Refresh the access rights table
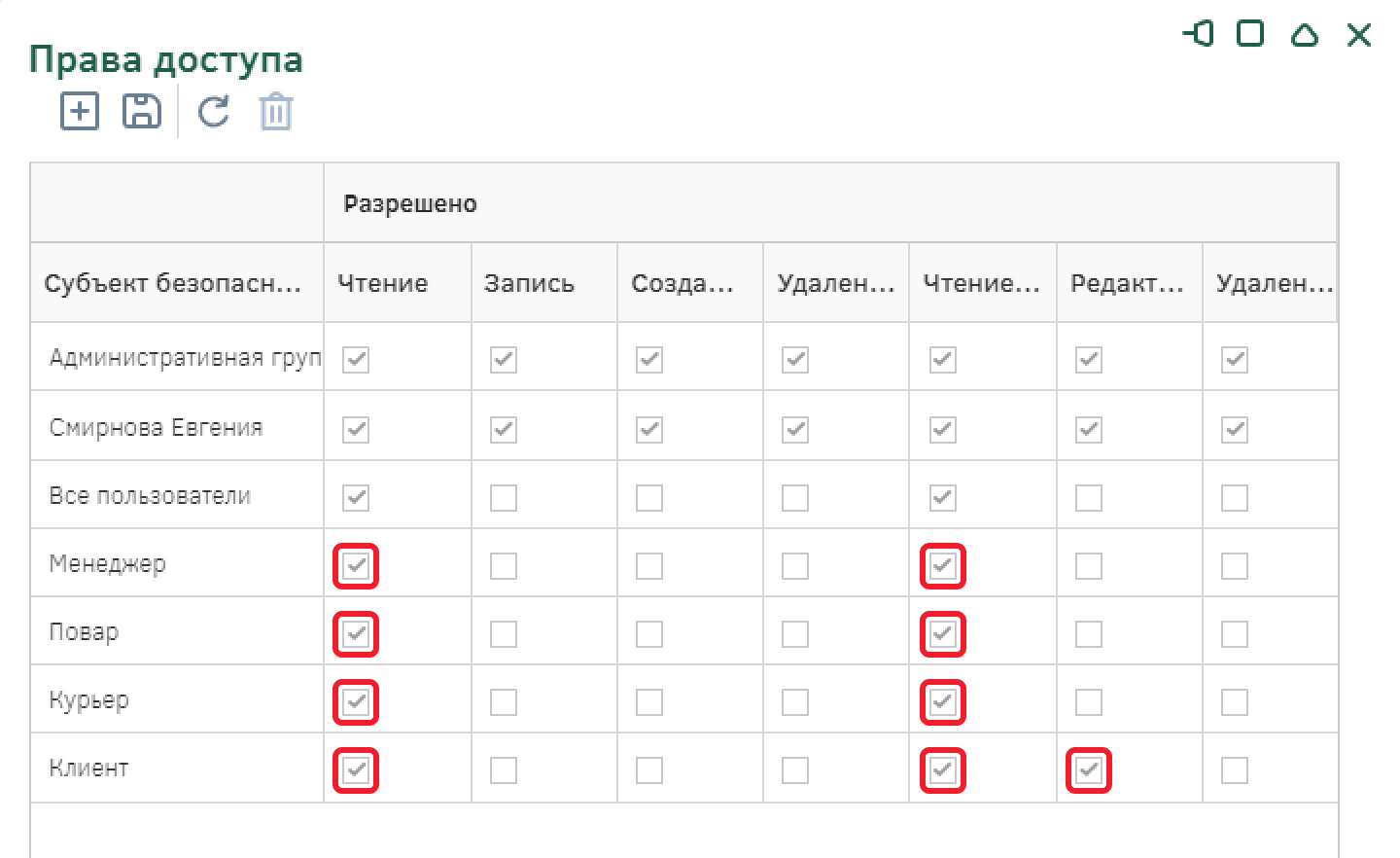Viewport: 1400px width, 858px height. [x=214, y=111]
